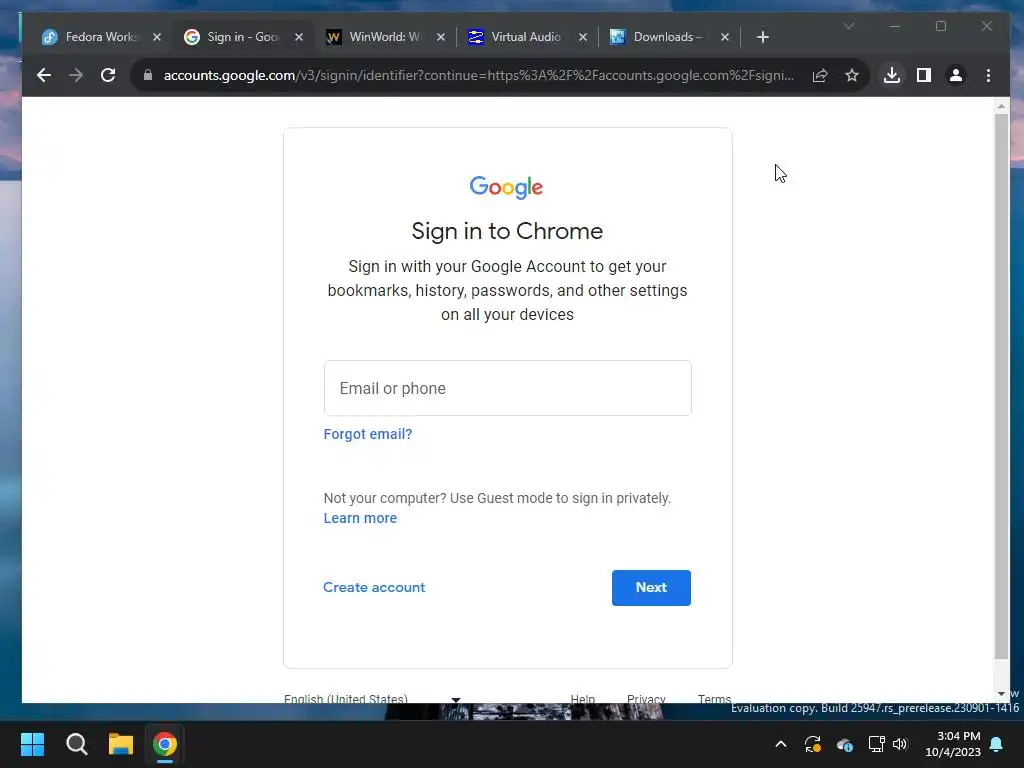Image resolution: width=1024 pixels, height=768 pixels.
Task: Open the Chrome profile avatar icon
Action: (x=955, y=75)
